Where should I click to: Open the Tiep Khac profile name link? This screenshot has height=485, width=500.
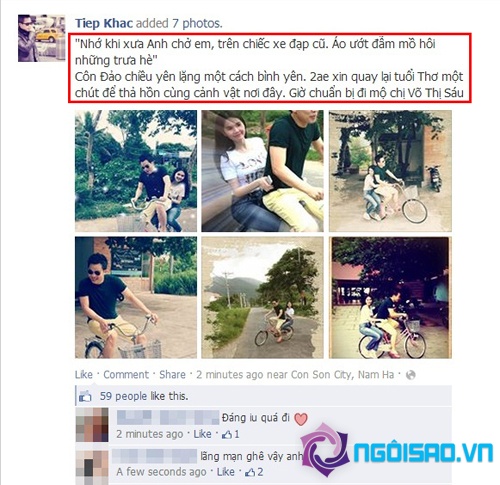coord(104,23)
